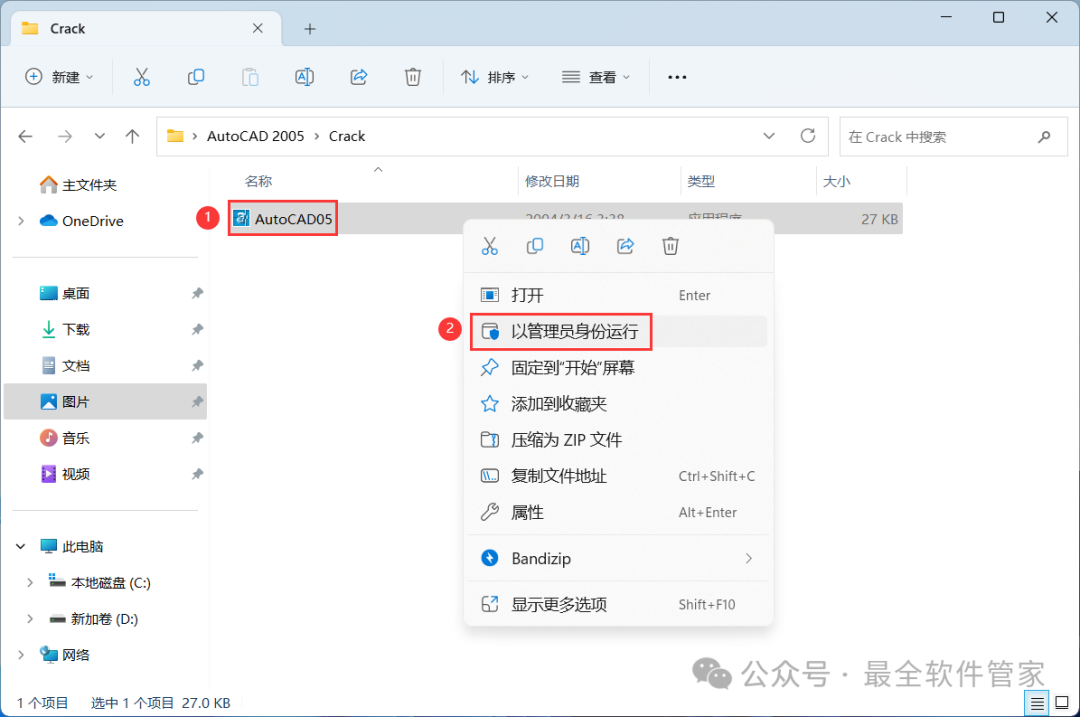Click the Share icon in the context menu
The height and width of the screenshot is (717, 1080).
(x=625, y=246)
